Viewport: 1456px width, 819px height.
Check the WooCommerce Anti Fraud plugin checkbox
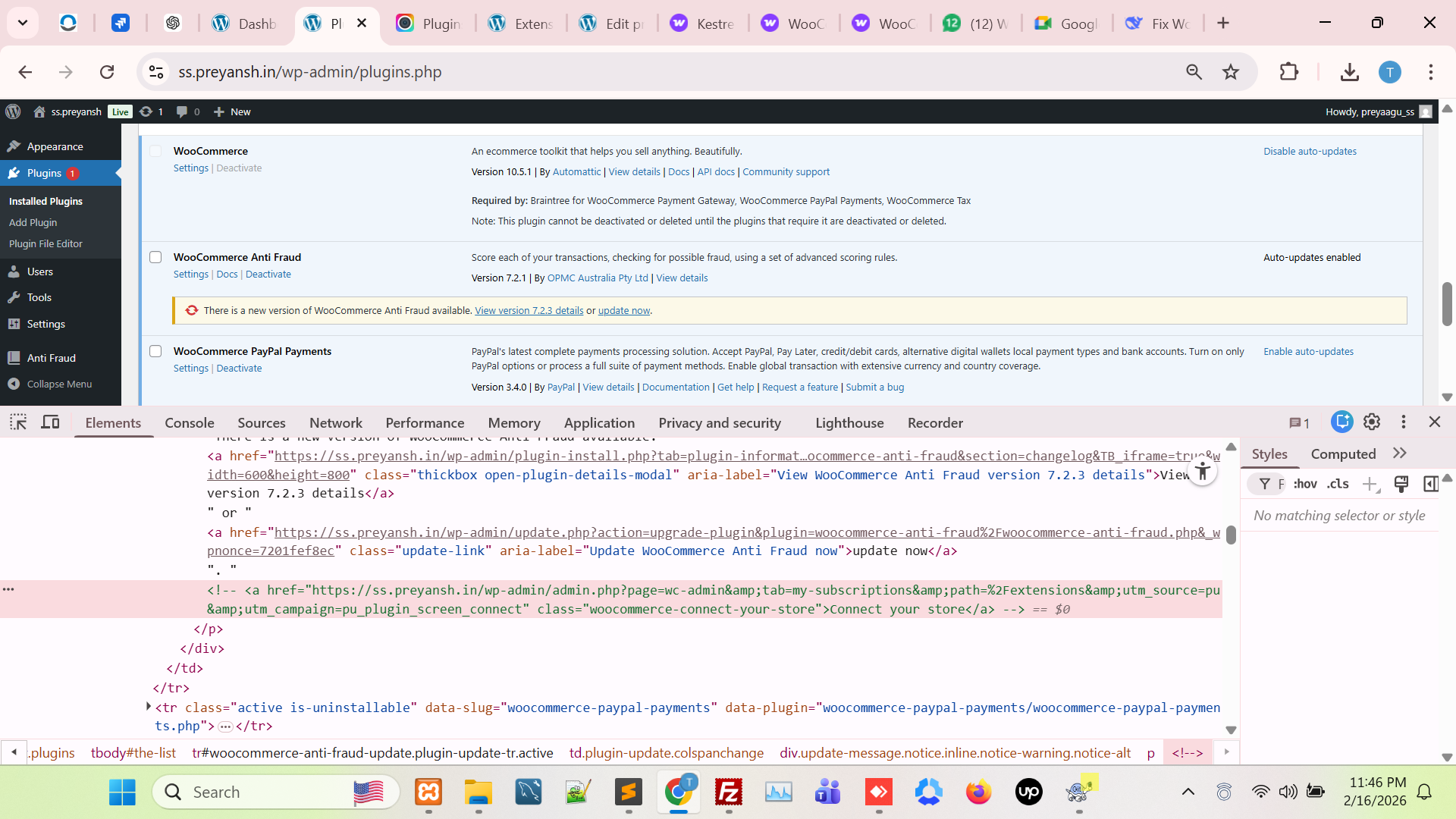(x=155, y=257)
